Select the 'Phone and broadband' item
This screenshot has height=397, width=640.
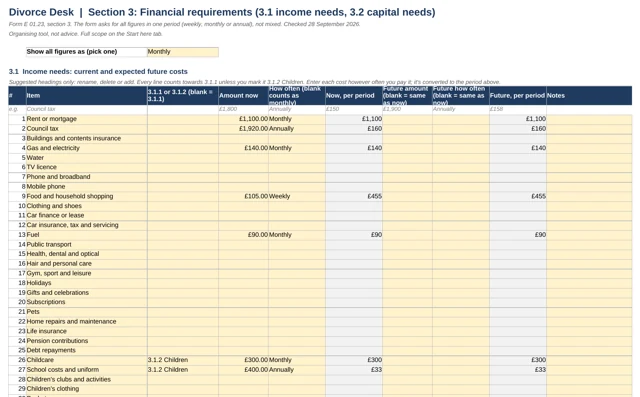87,177
